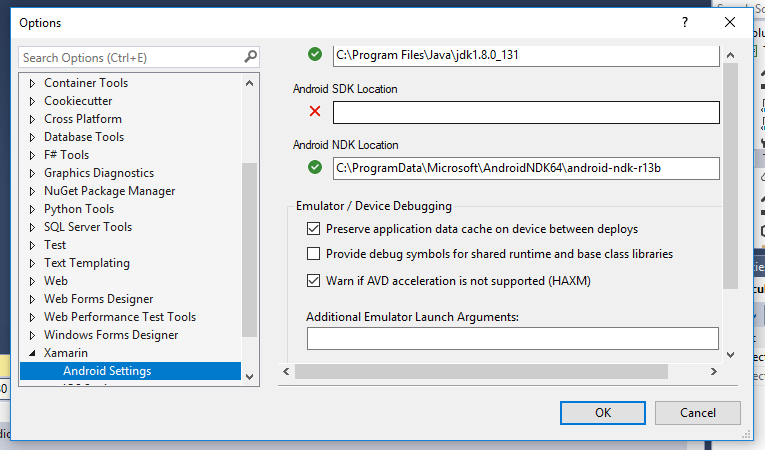Expand the F# Tools node
The image size is (765, 450).
(x=32, y=155)
